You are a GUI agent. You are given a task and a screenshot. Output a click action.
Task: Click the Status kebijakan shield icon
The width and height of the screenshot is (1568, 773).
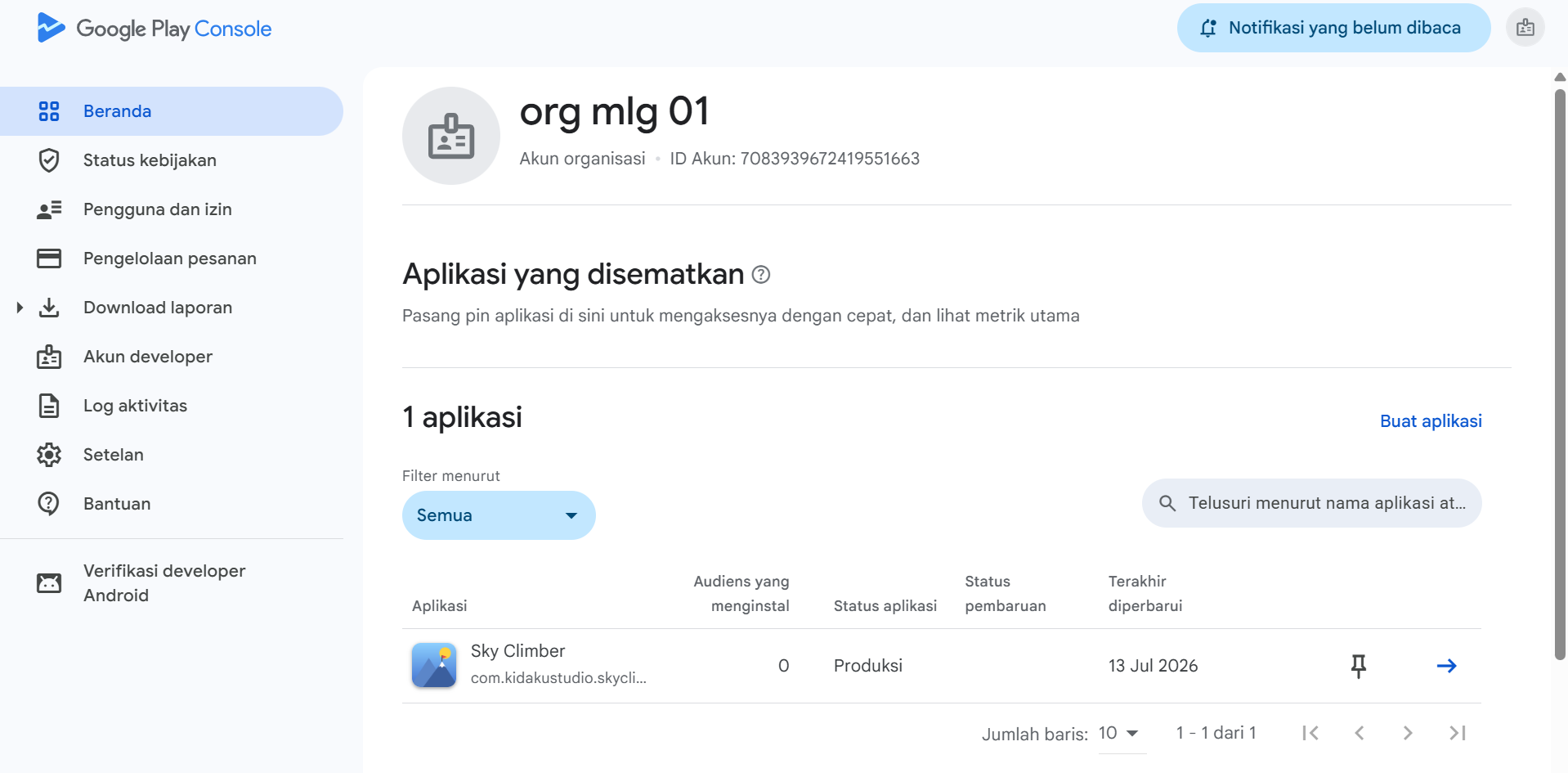49,160
